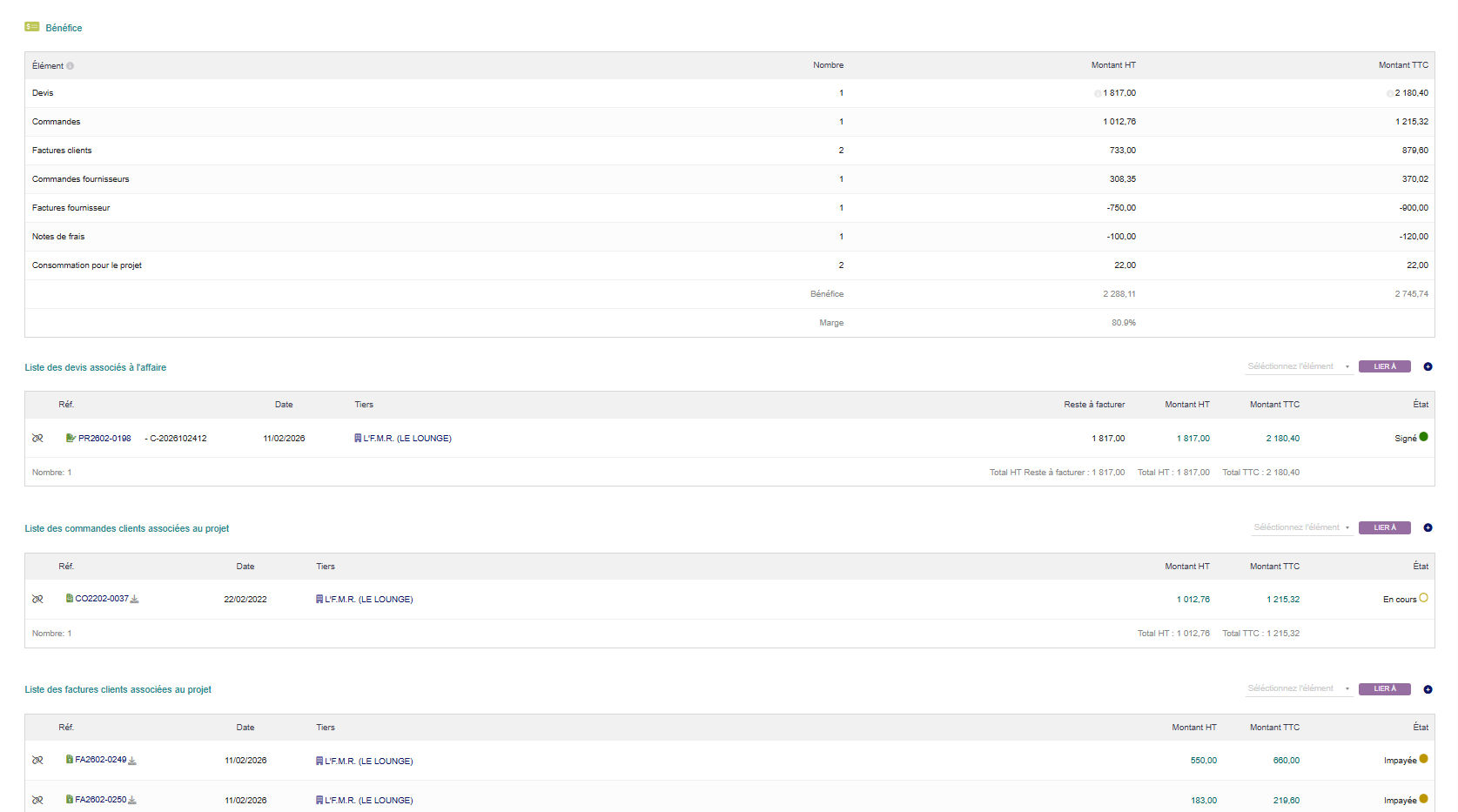The width and height of the screenshot is (1458, 812).
Task: Open element dropdown in the factures clients section
Action: coord(1298,689)
